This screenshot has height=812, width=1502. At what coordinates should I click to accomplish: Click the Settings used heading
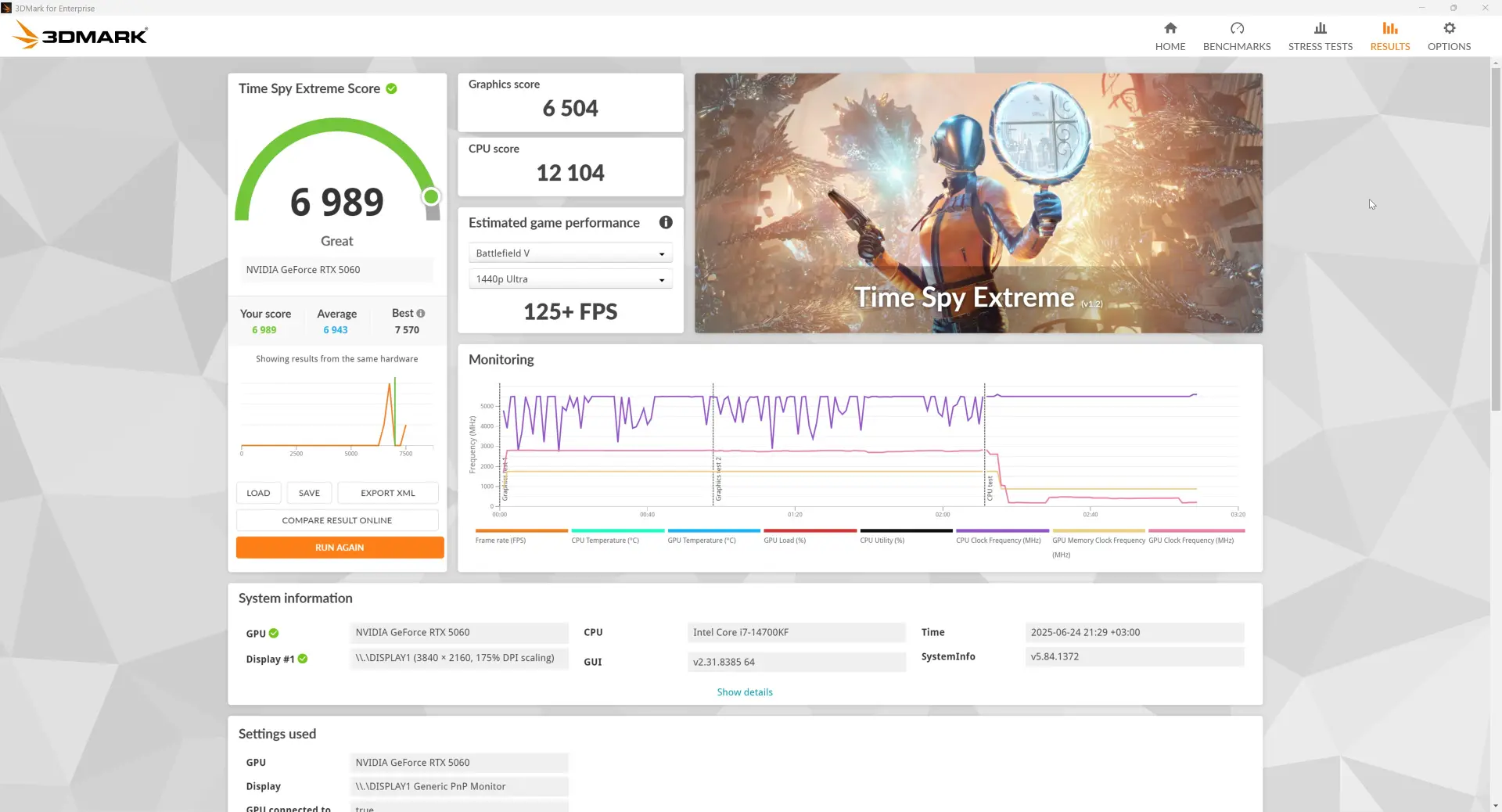coord(277,734)
